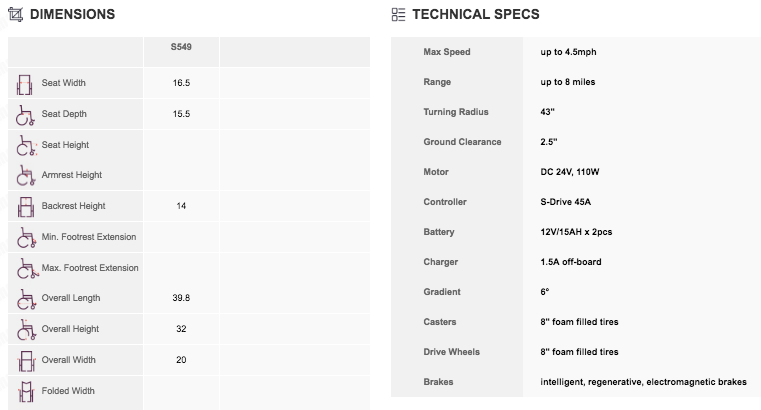
Task: Click the Seat Width value 16.5
Action: tap(181, 83)
